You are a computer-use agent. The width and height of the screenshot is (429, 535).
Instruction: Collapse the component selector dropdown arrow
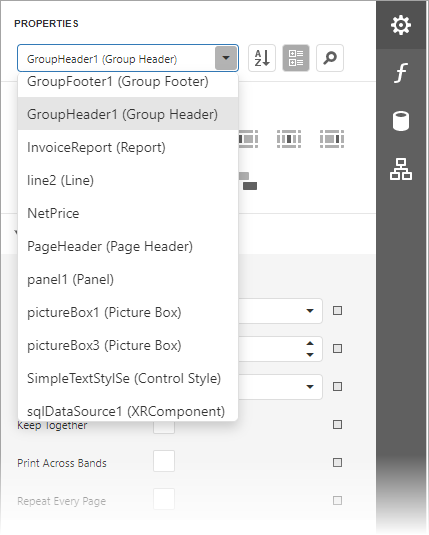click(226, 58)
